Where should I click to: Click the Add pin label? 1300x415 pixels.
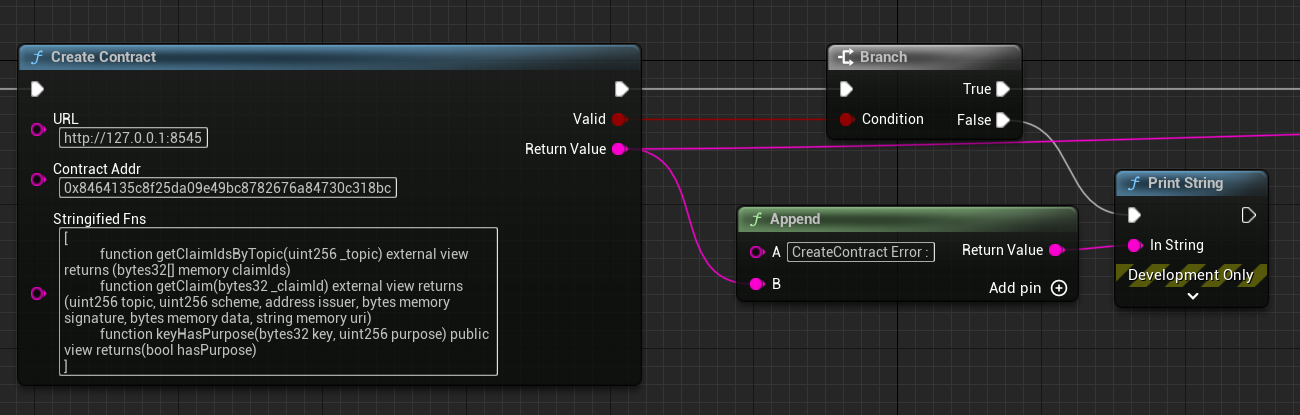pyautogui.click(x=1016, y=288)
